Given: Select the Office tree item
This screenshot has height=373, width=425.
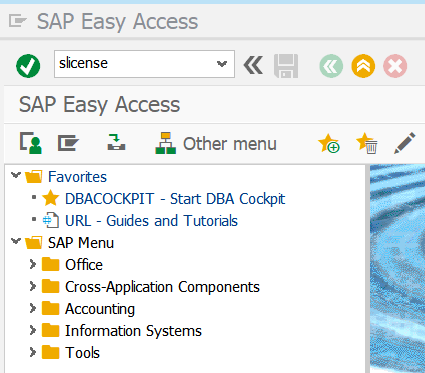Looking at the screenshot, I should pos(84,265).
